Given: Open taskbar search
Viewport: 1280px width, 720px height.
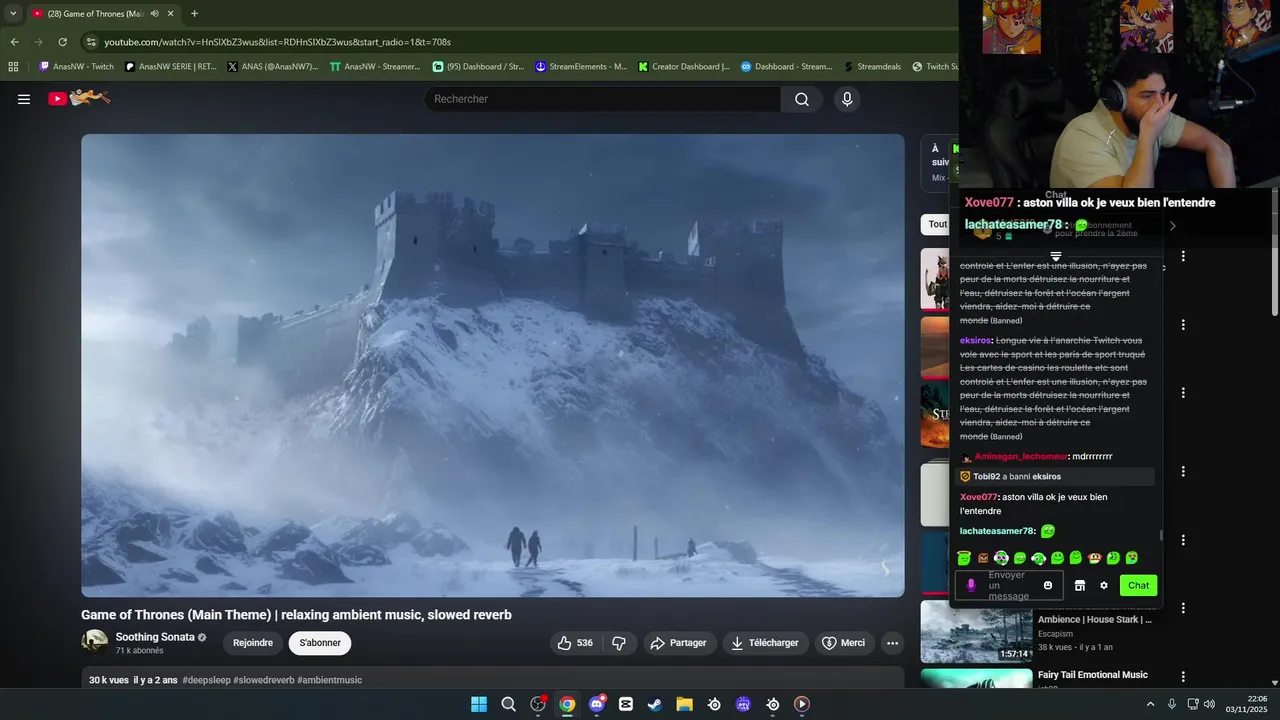Looking at the screenshot, I should (508, 704).
